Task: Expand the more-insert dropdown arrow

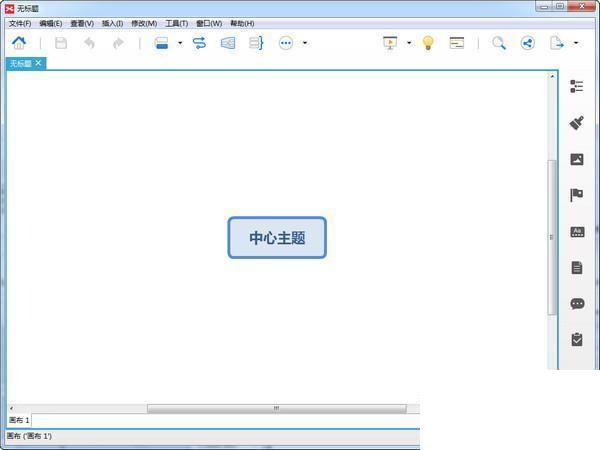Action: click(305, 43)
